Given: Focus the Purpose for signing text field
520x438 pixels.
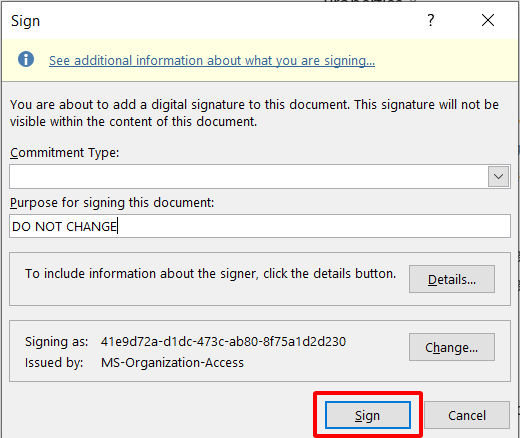Looking at the screenshot, I should point(260,226).
